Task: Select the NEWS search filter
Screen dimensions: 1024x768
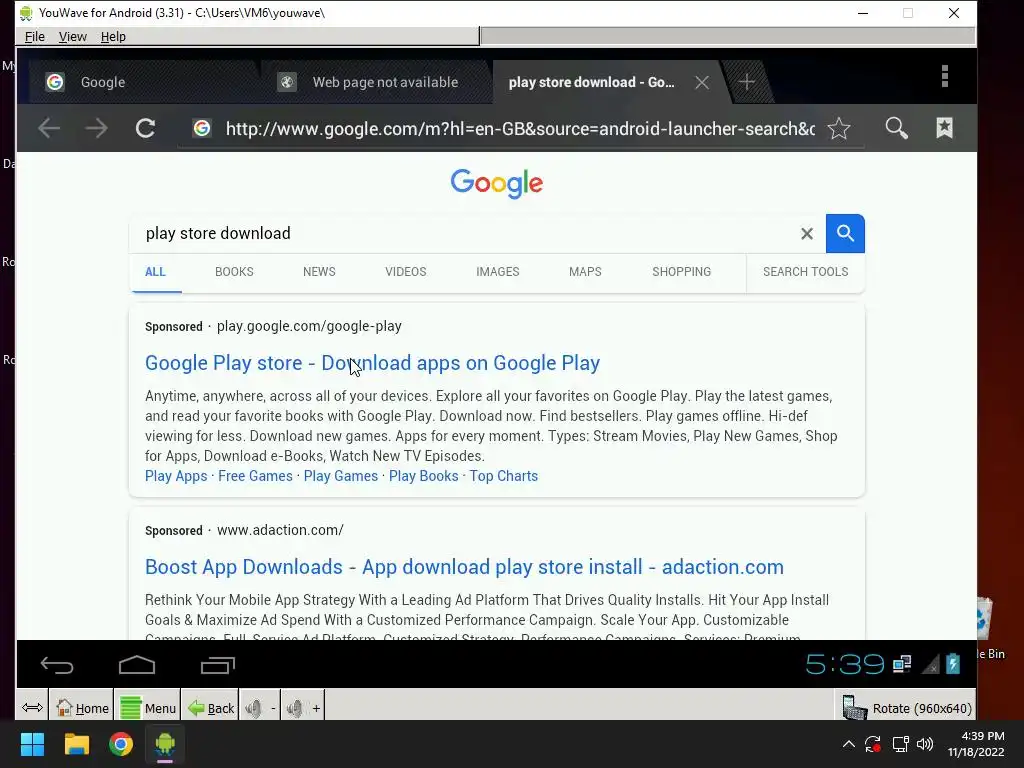Action: [x=319, y=272]
